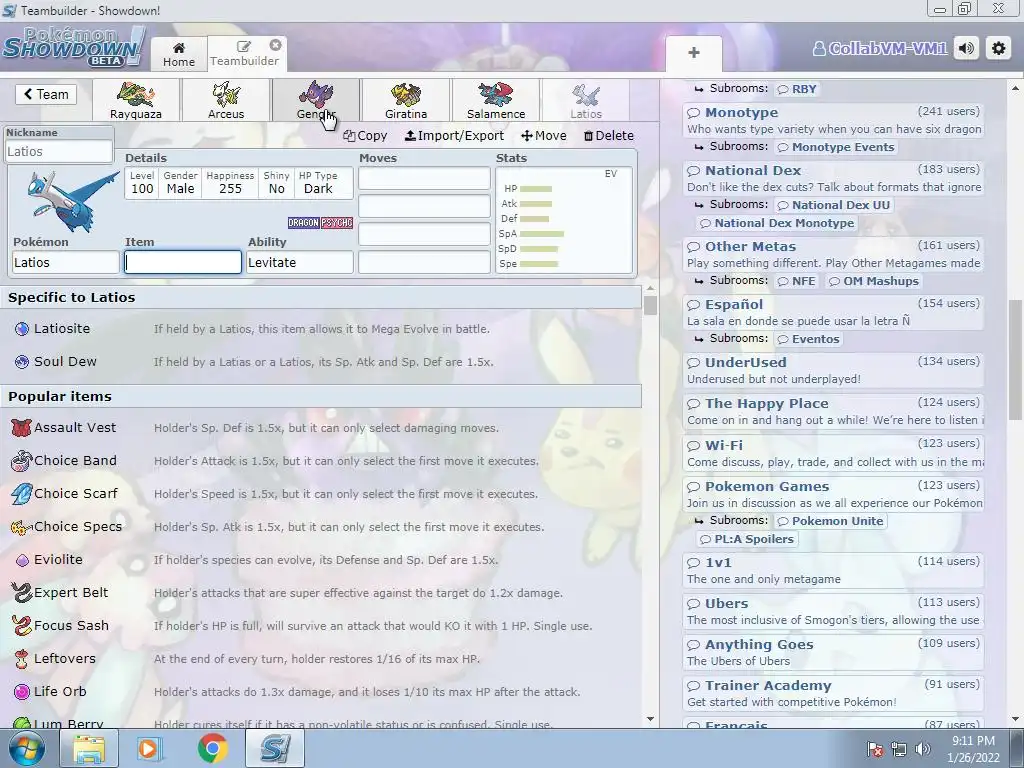The image size is (1024, 768).
Task: Join the UnderUsed room
Action: point(833,370)
